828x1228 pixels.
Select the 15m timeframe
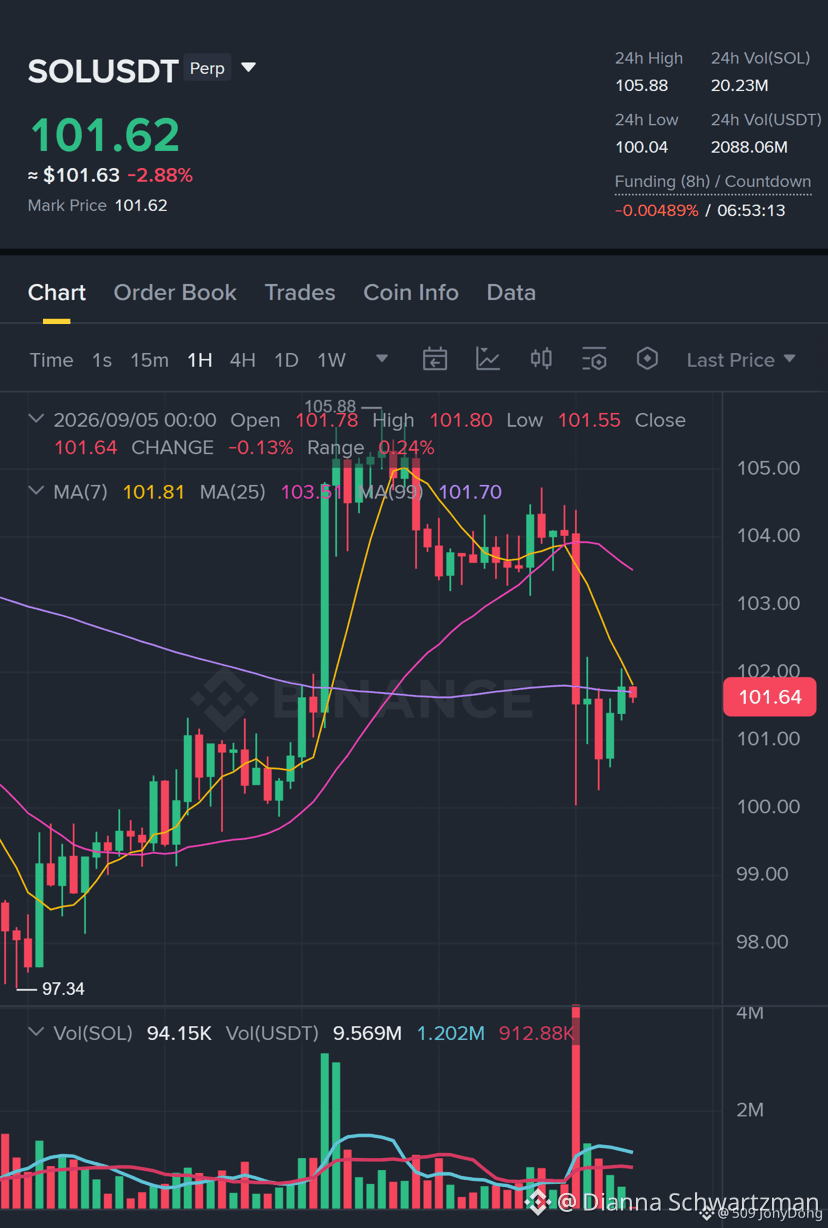149,360
